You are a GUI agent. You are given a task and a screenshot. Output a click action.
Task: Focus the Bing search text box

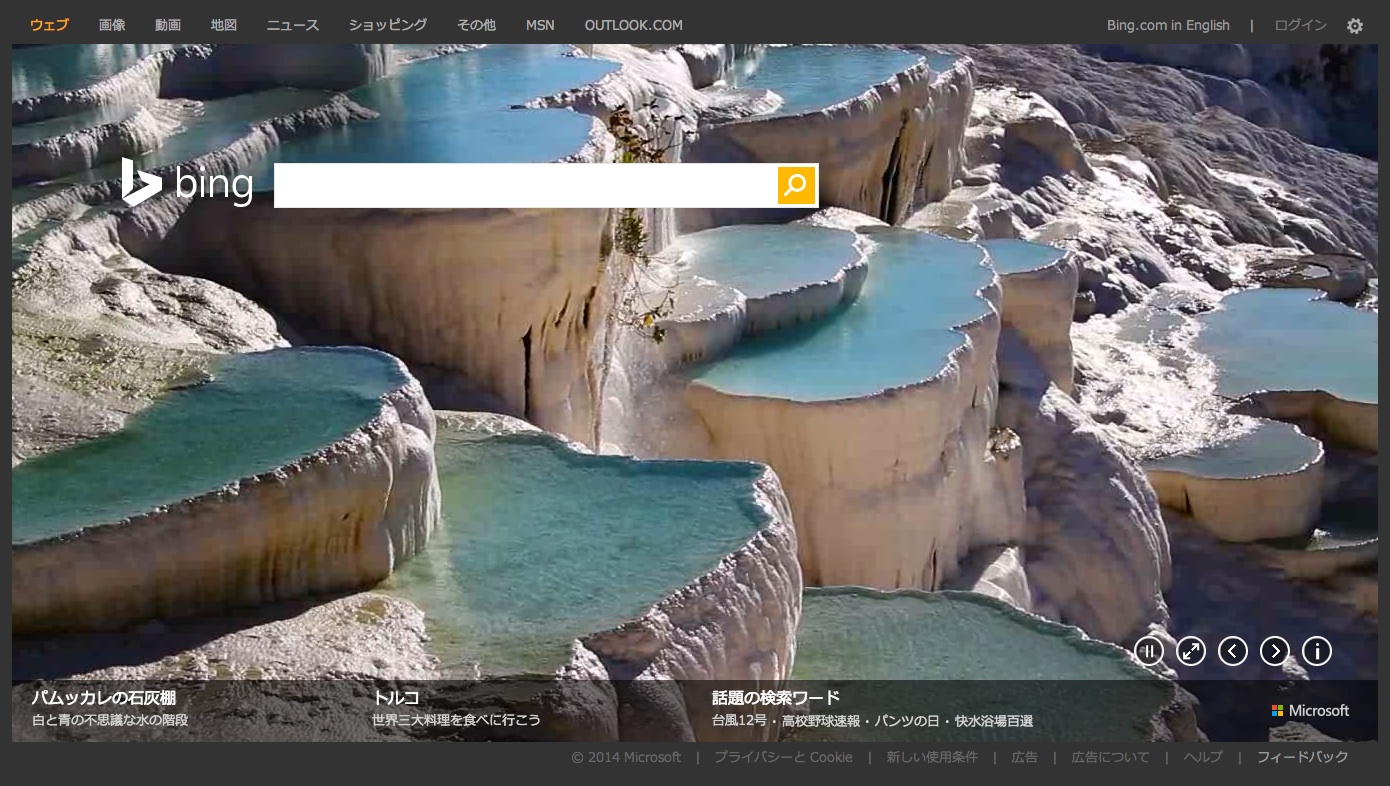(x=525, y=185)
